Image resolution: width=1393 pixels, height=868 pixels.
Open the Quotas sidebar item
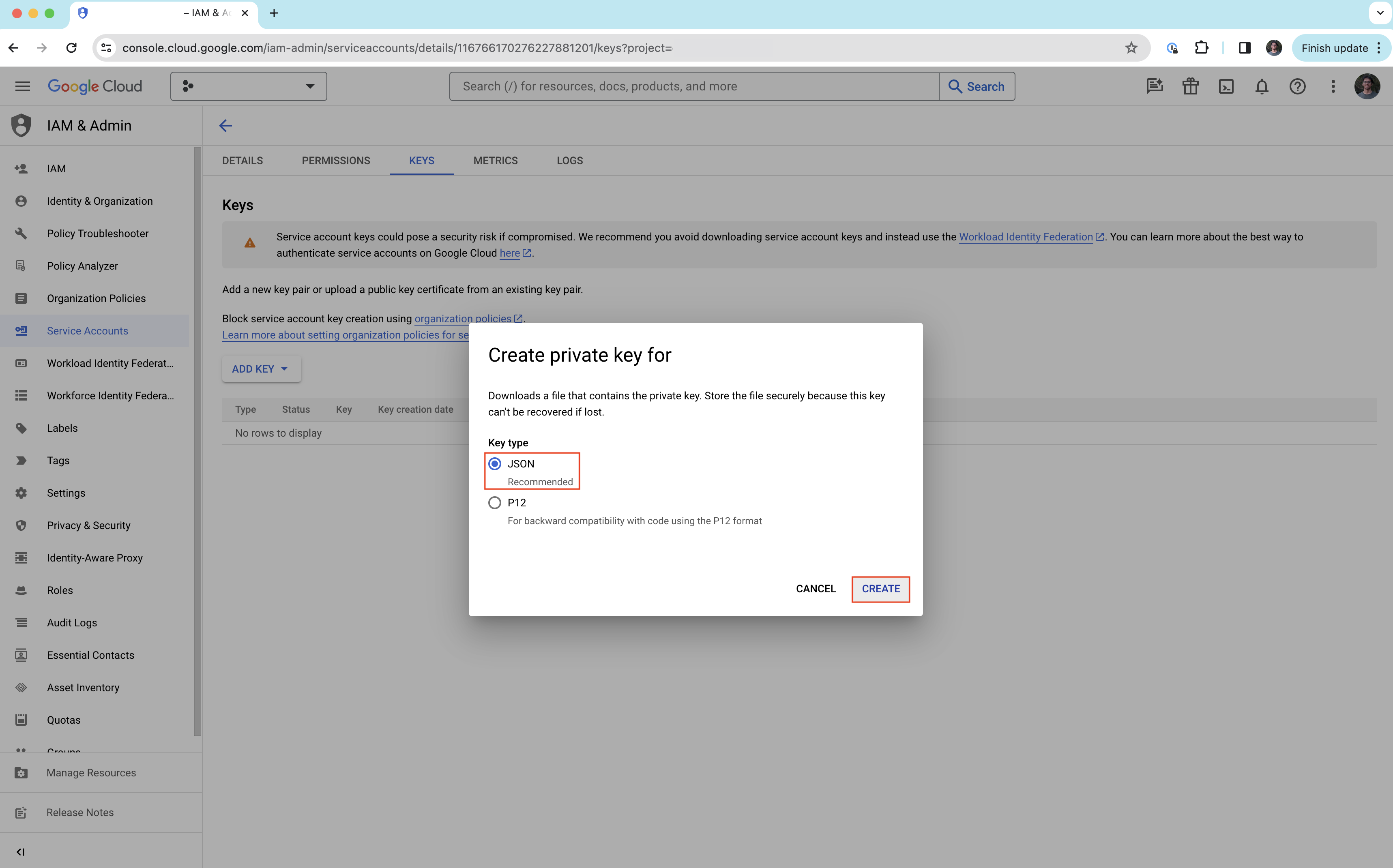coord(95,720)
